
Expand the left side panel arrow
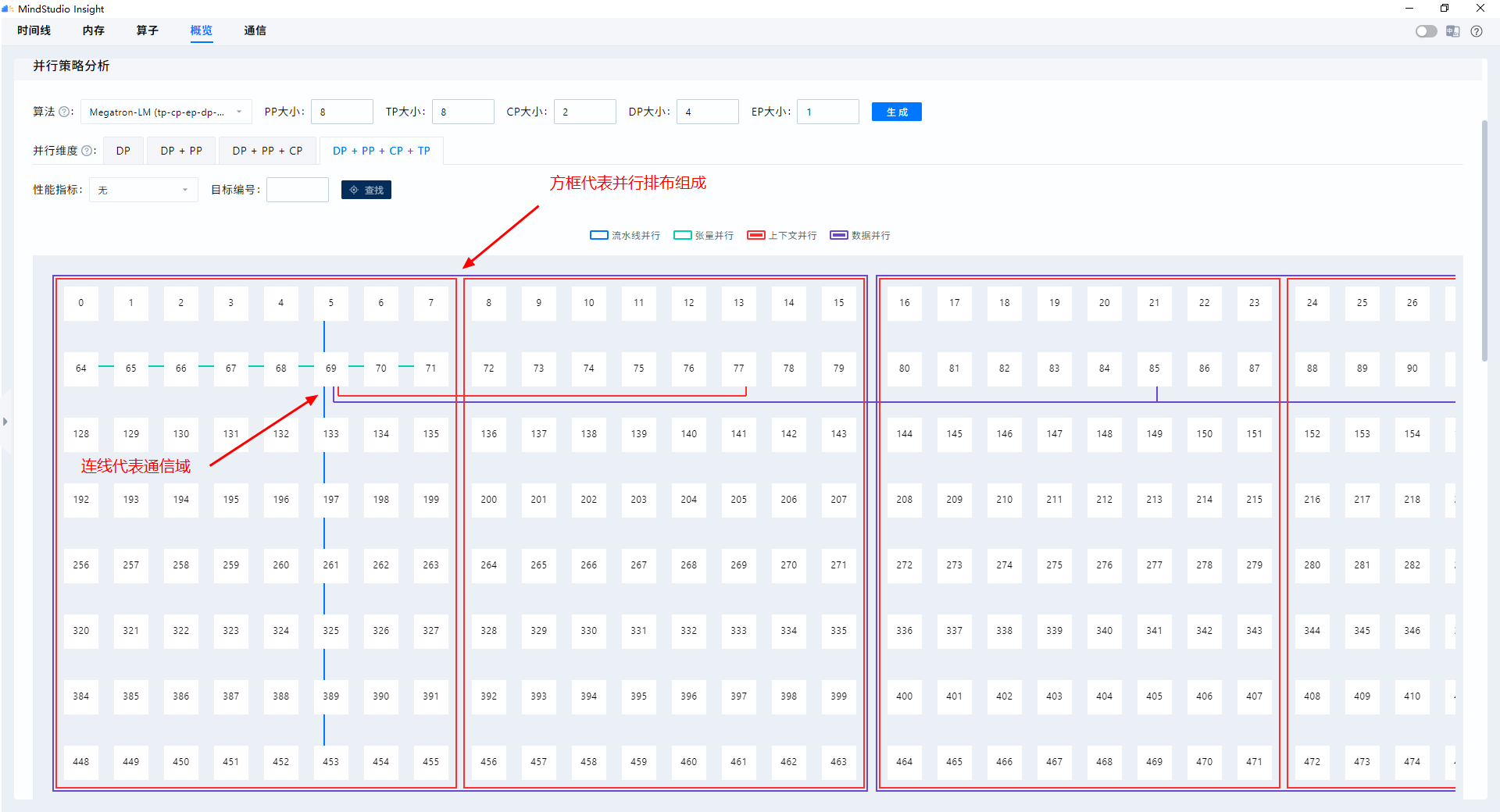[x=5, y=422]
